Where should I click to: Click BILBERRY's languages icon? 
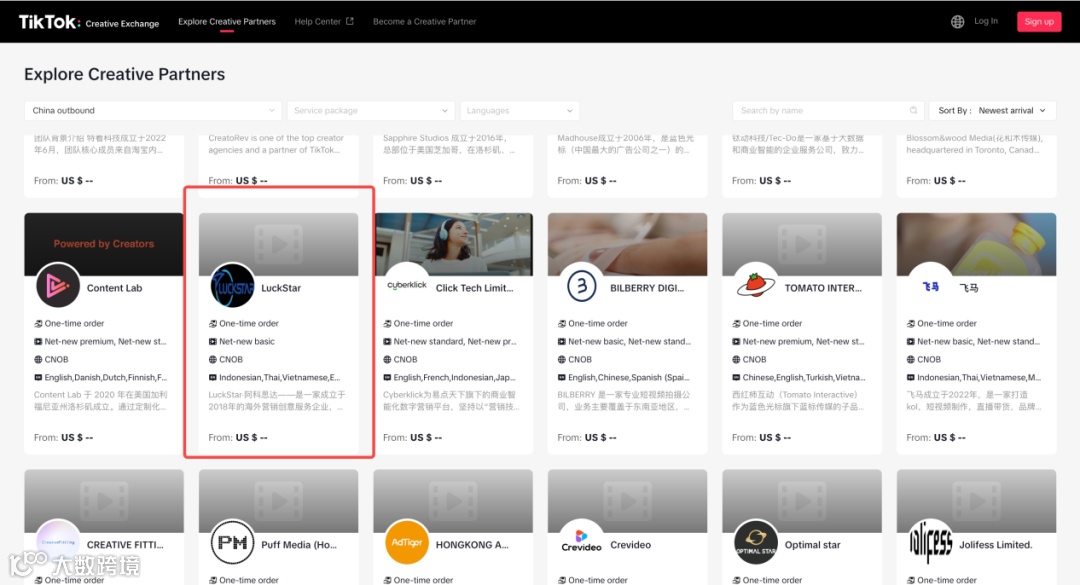click(561, 378)
